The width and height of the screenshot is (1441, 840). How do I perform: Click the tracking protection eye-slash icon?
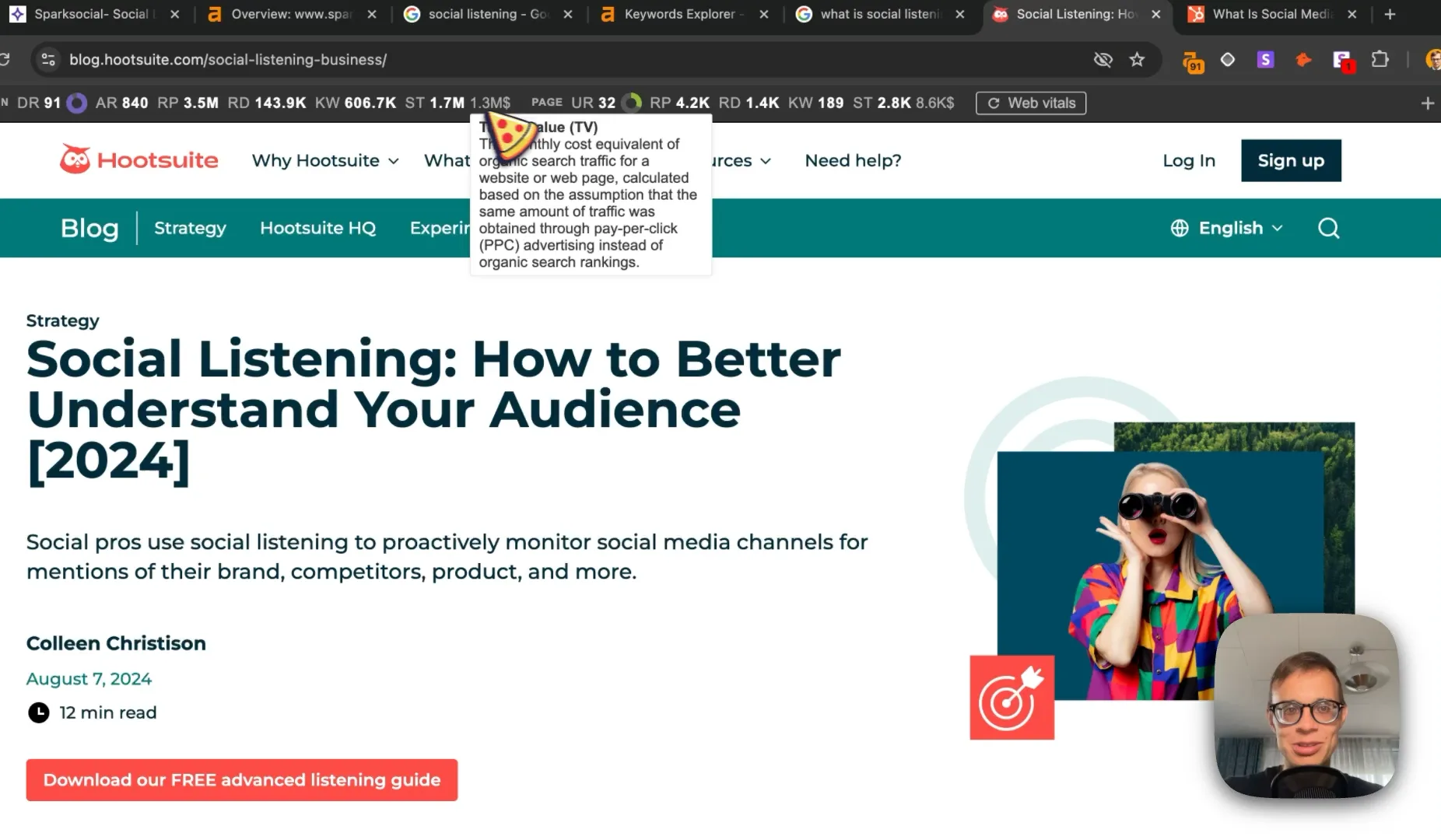(1103, 60)
